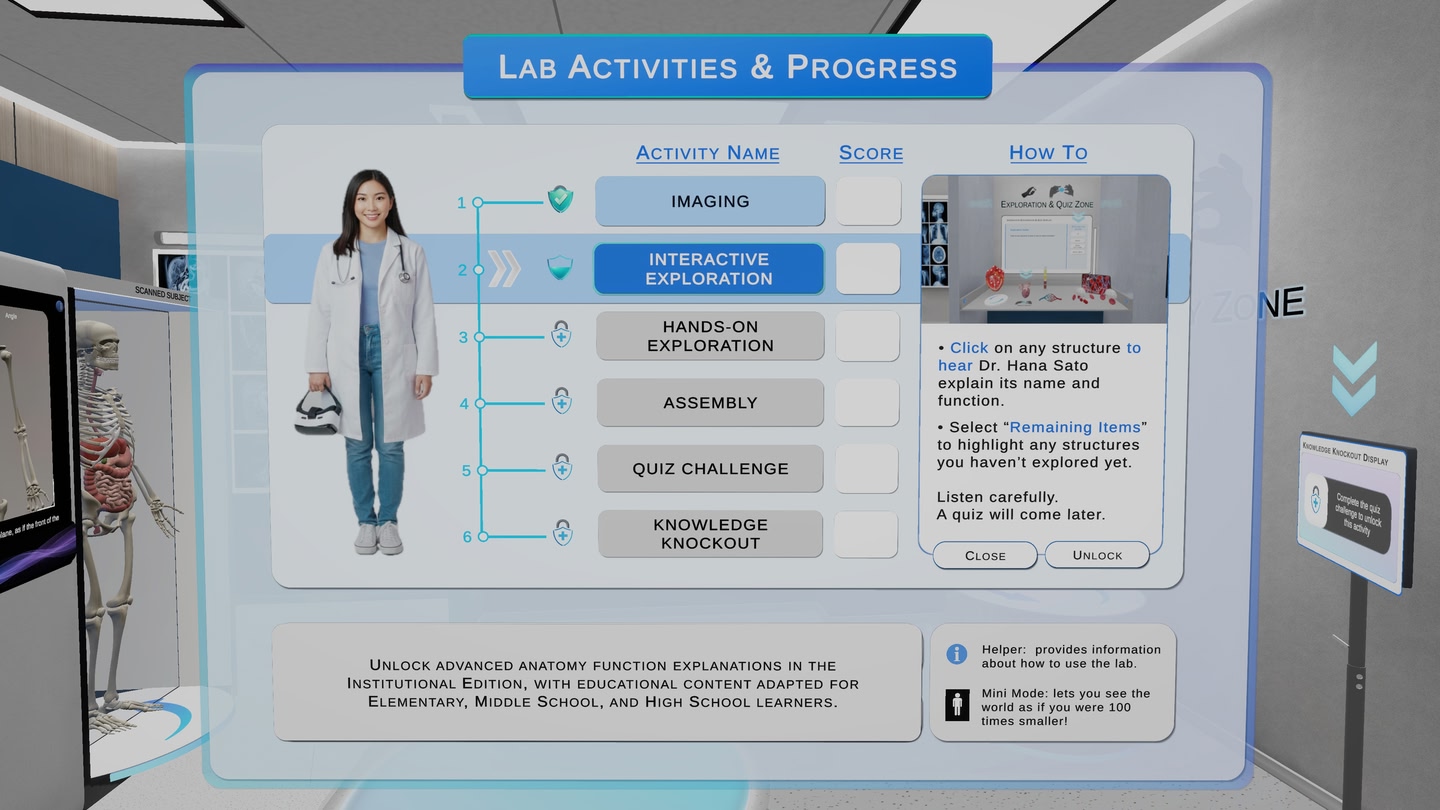Click the Quiz Challenge score box
Image resolution: width=1440 pixels, height=810 pixels.
click(866, 469)
